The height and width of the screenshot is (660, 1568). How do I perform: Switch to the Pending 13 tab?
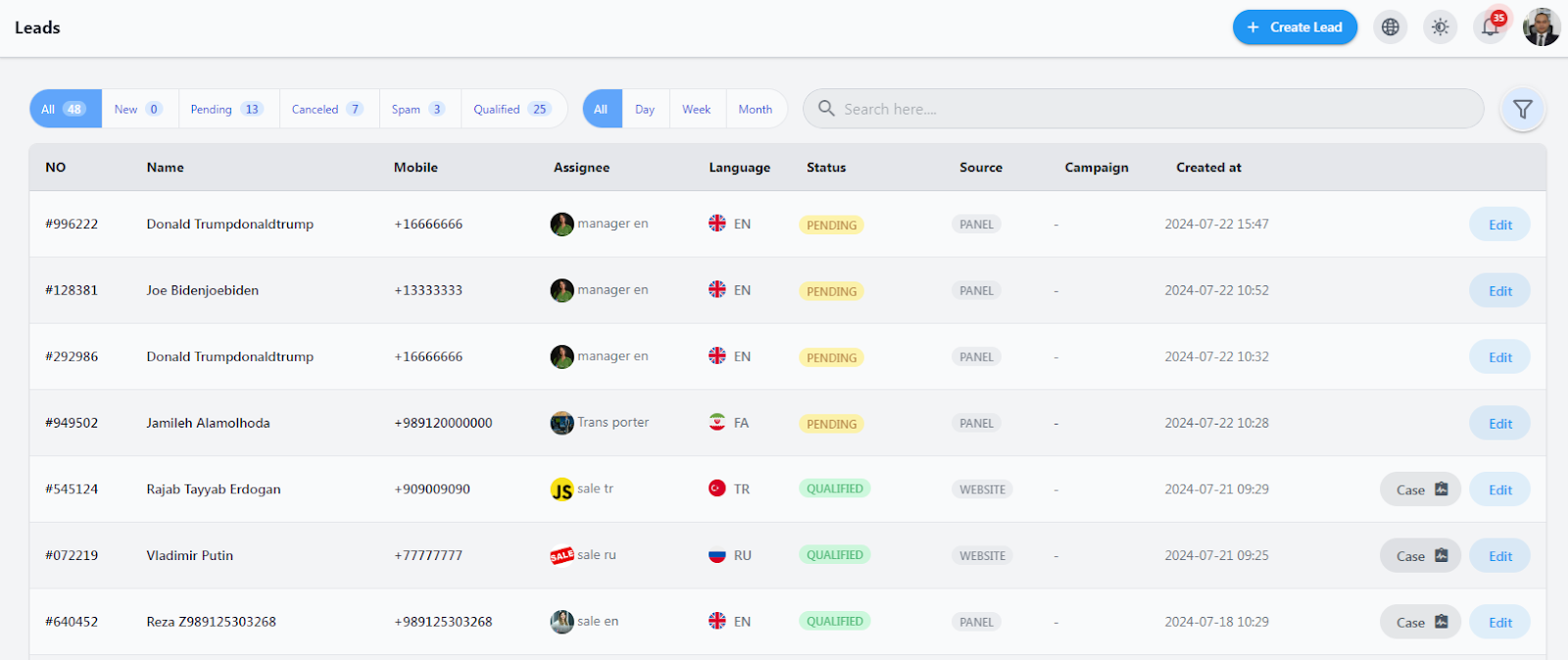227,109
